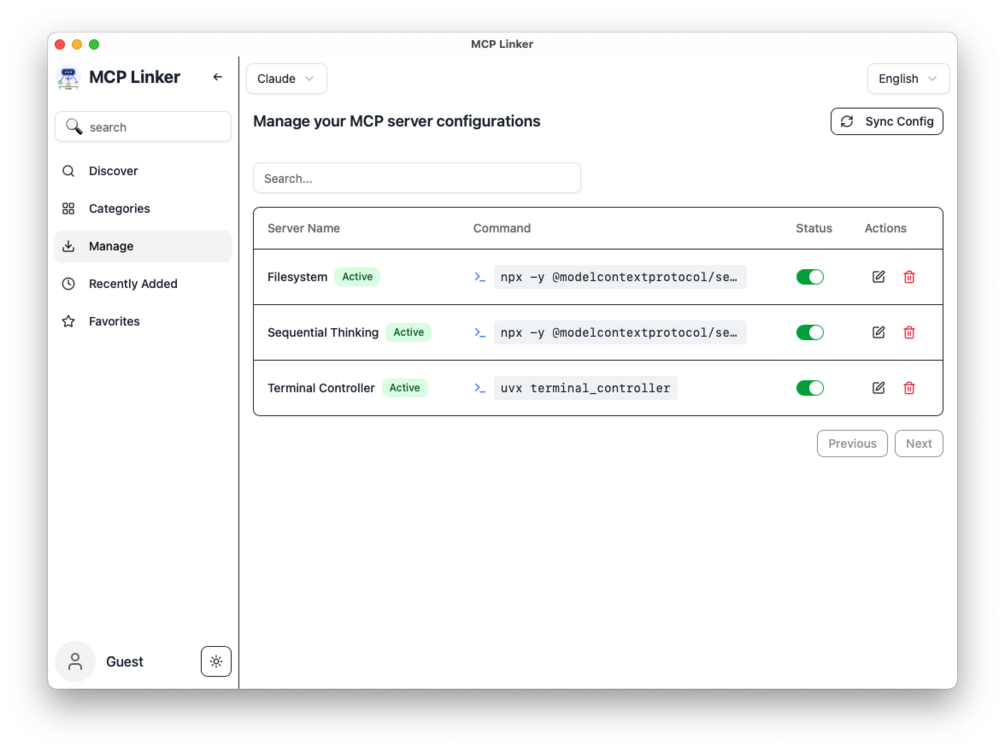Click the Guest user avatar
This screenshot has width=1005, height=752.
75,661
